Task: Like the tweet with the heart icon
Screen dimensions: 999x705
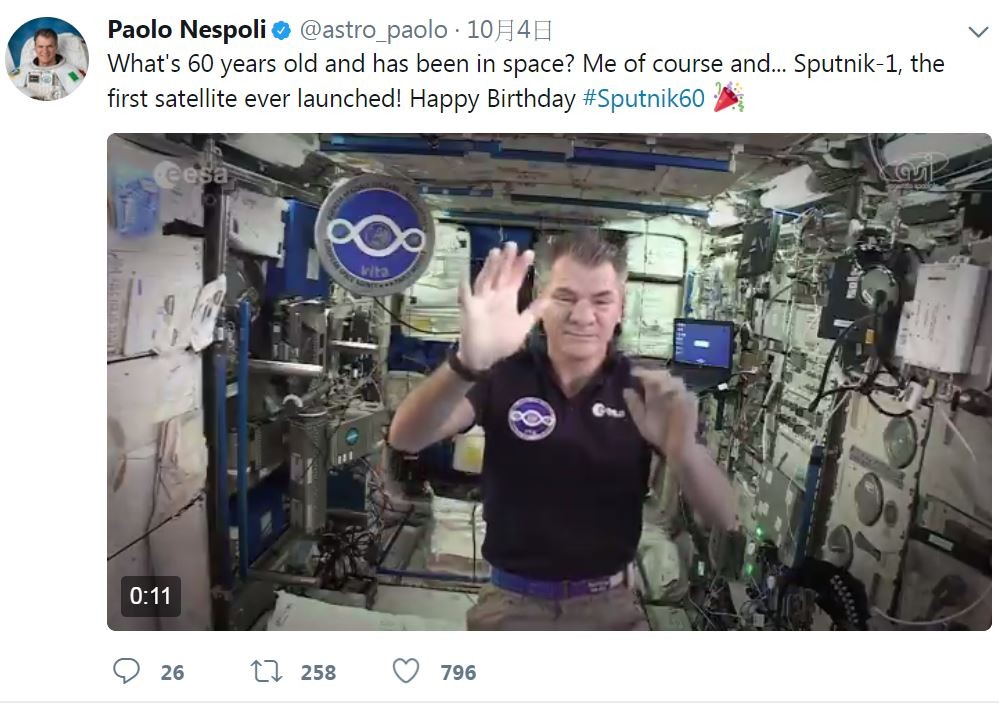Action: coord(405,671)
